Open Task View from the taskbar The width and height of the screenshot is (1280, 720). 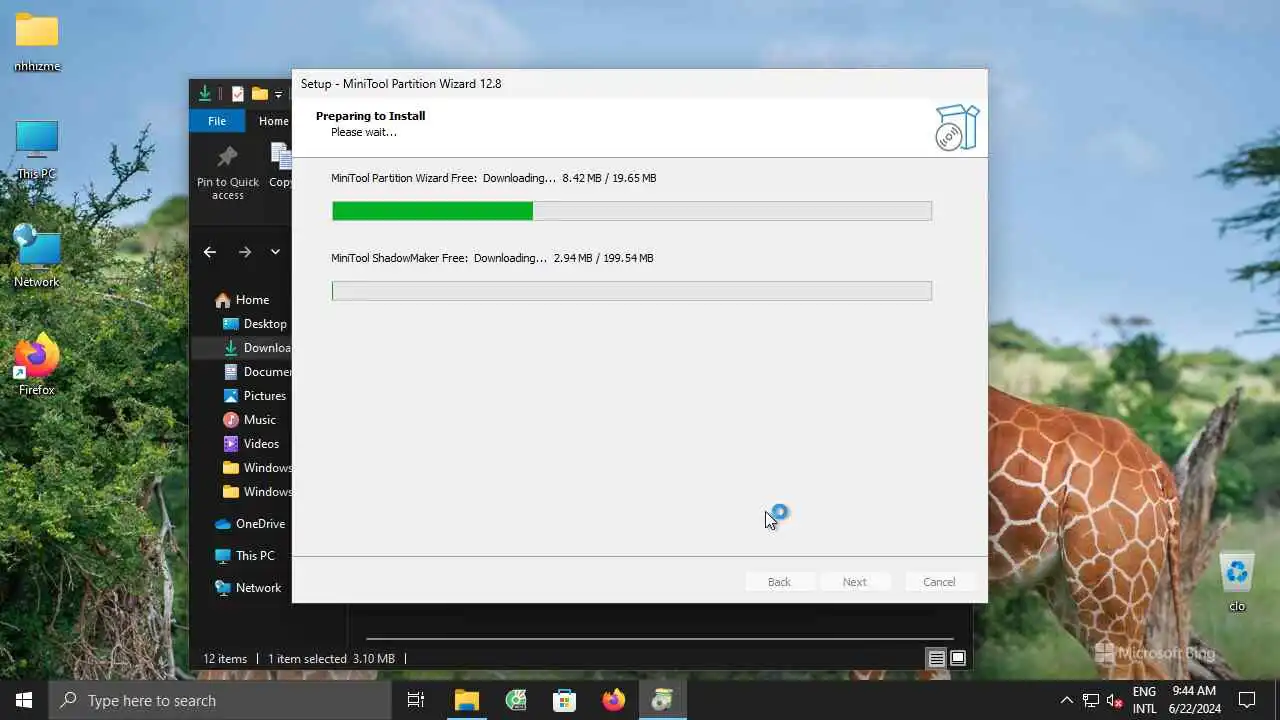click(416, 700)
